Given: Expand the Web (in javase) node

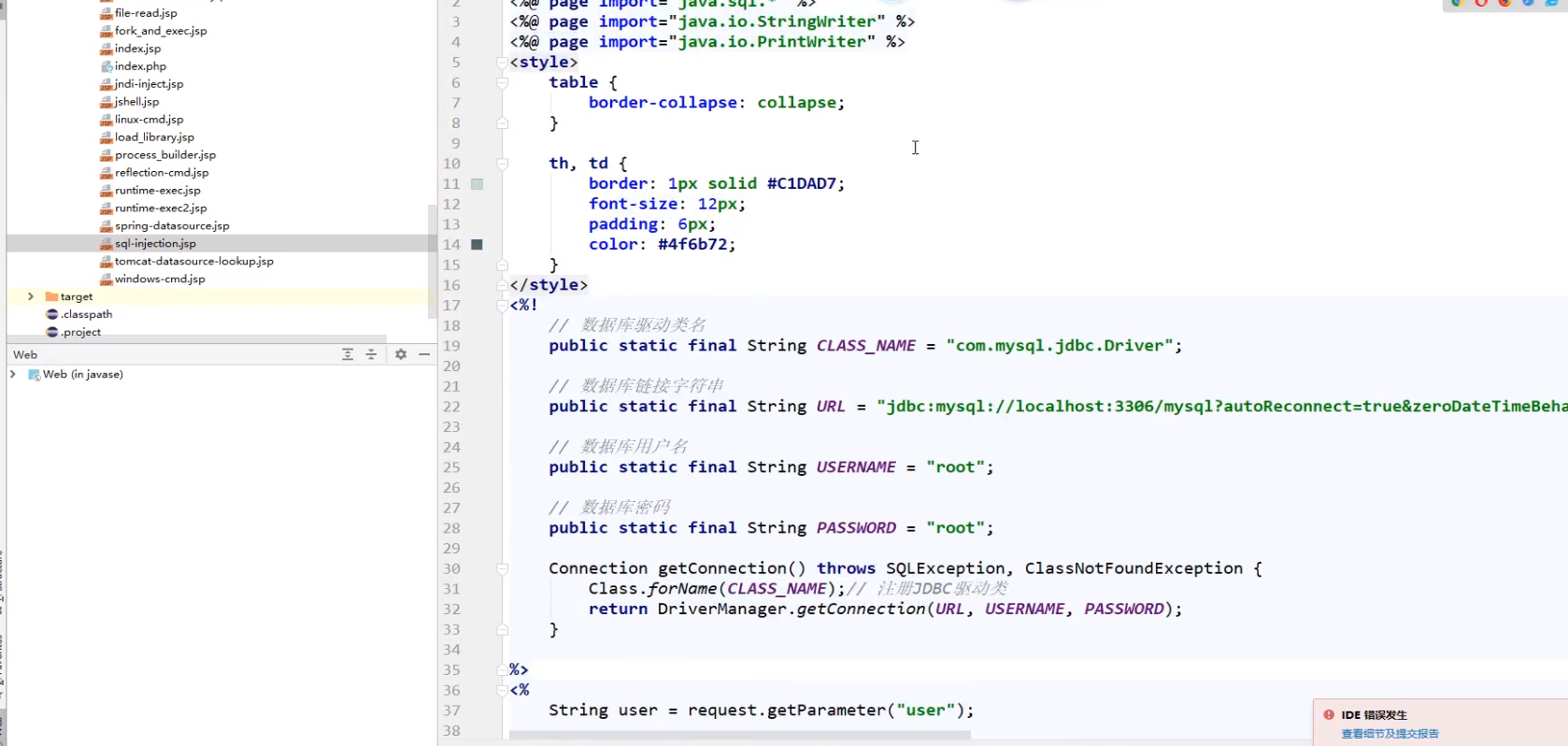Looking at the screenshot, I should [13, 374].
